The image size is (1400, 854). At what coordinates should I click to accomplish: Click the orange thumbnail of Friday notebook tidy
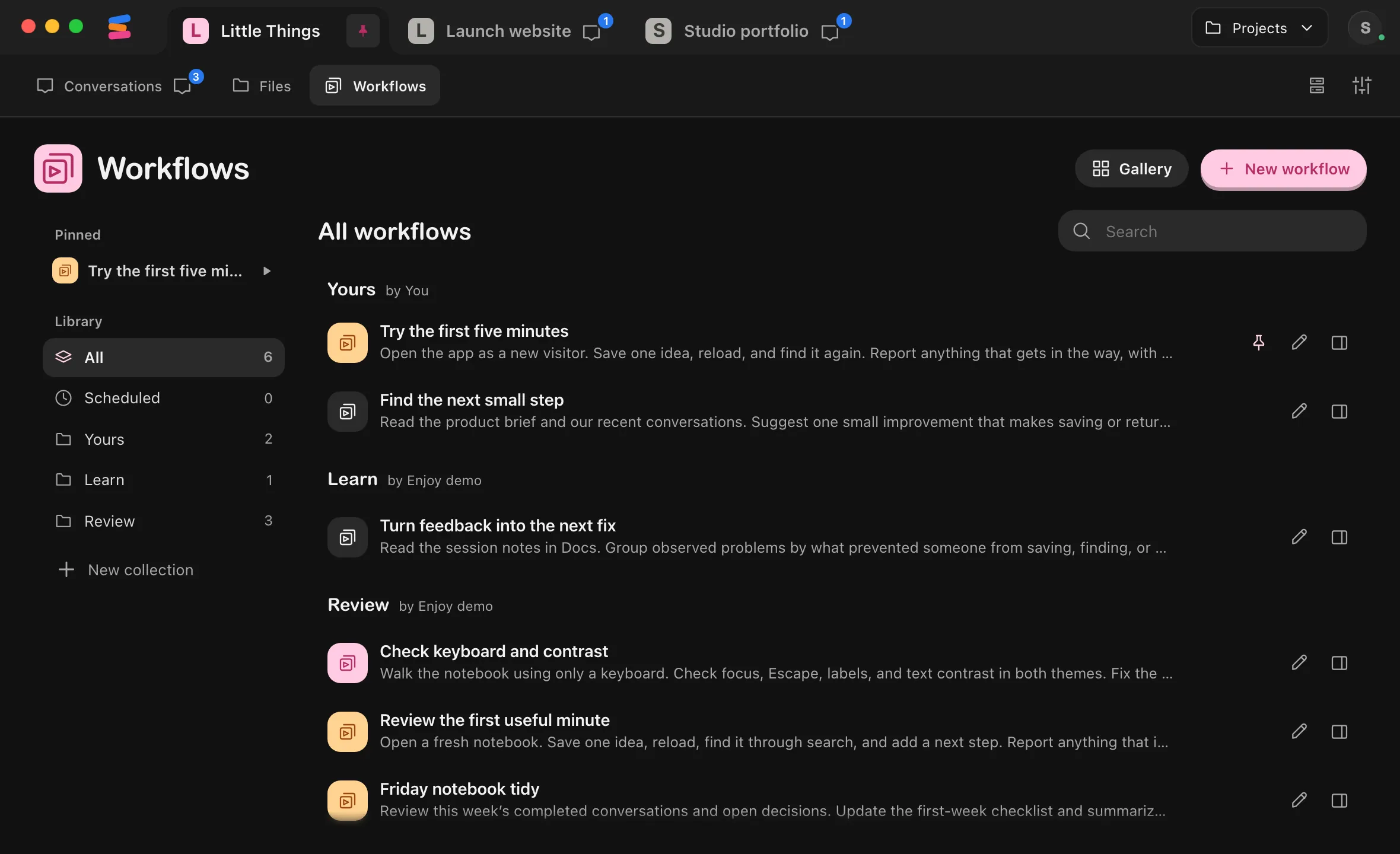click(x=348, y=801)
